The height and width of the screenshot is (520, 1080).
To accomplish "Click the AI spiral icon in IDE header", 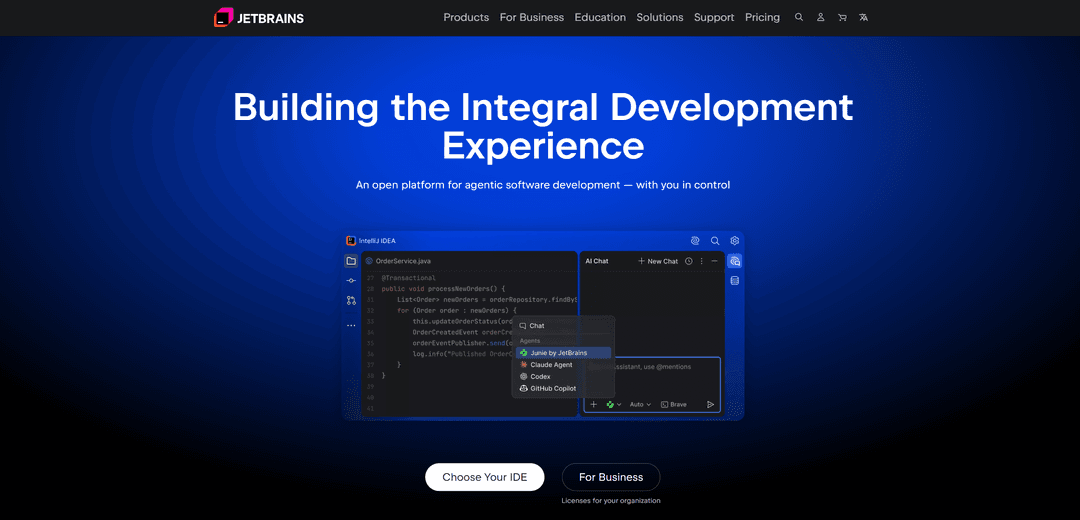I will (x=695, y=240).
